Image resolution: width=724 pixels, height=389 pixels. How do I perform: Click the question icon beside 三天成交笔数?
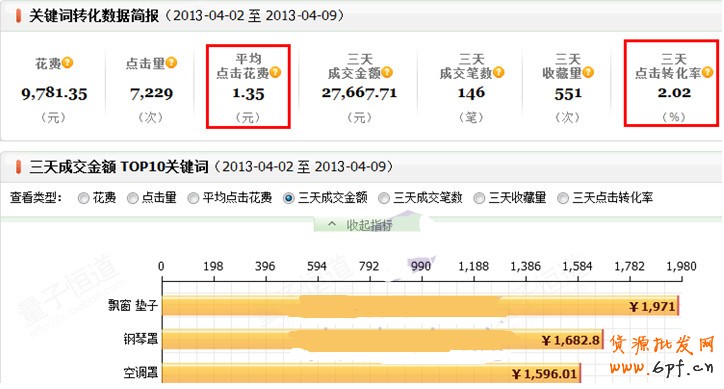tap(498, 72)
